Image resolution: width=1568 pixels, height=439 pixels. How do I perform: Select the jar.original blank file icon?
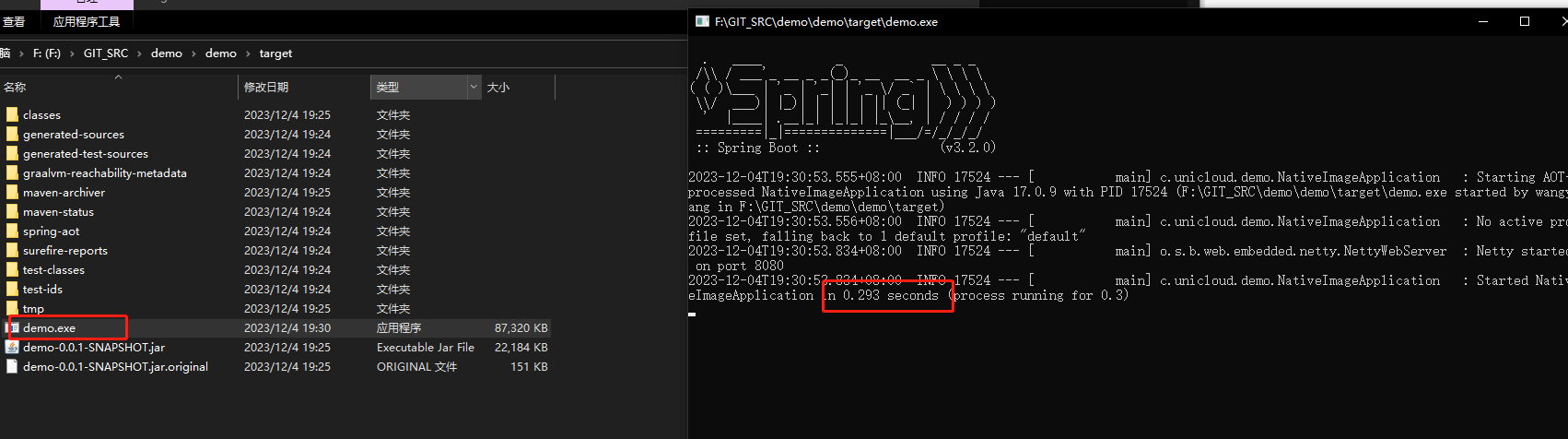(x=12, y=366)
